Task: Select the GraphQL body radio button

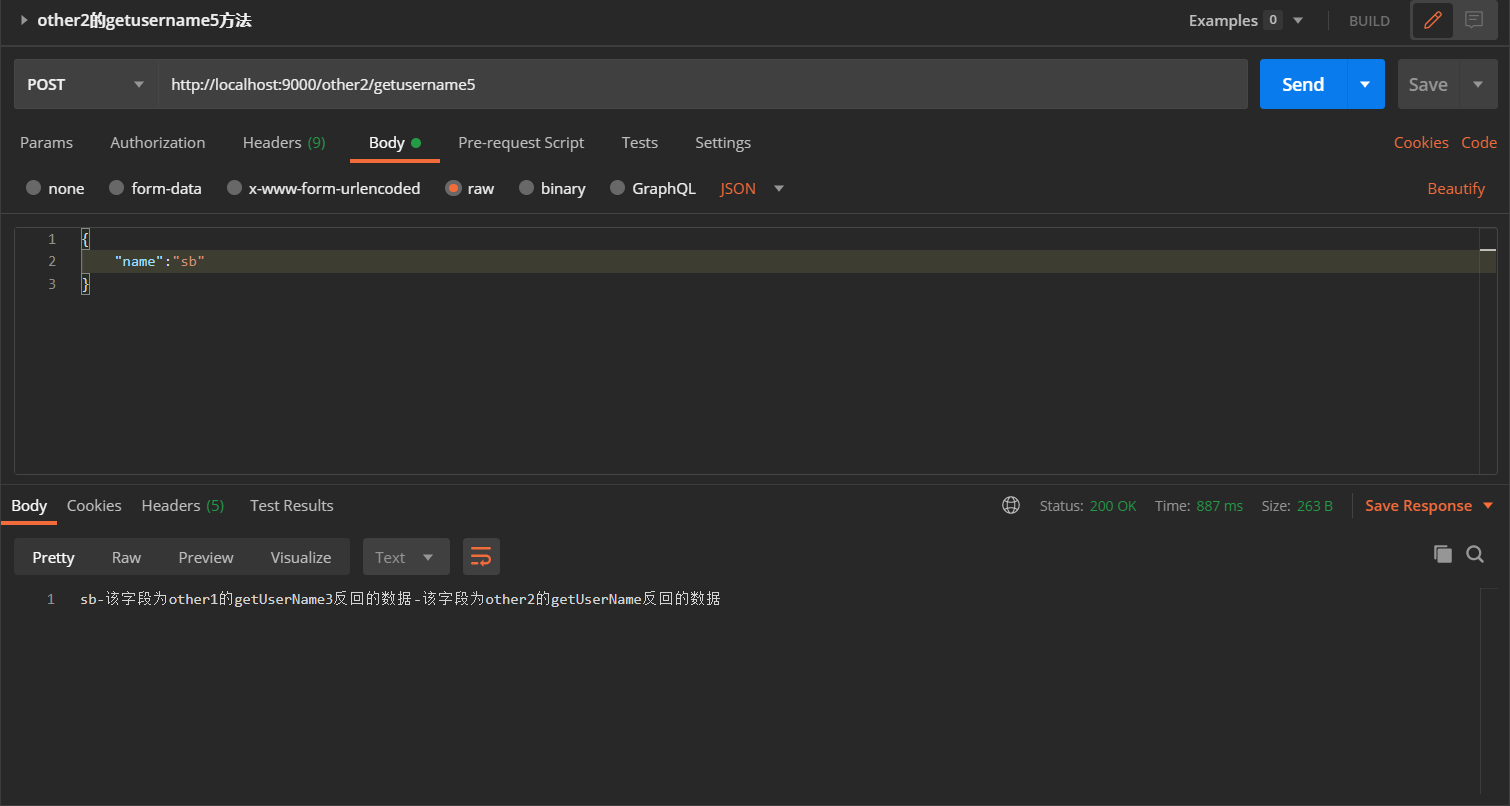Action: coord(617,188)
